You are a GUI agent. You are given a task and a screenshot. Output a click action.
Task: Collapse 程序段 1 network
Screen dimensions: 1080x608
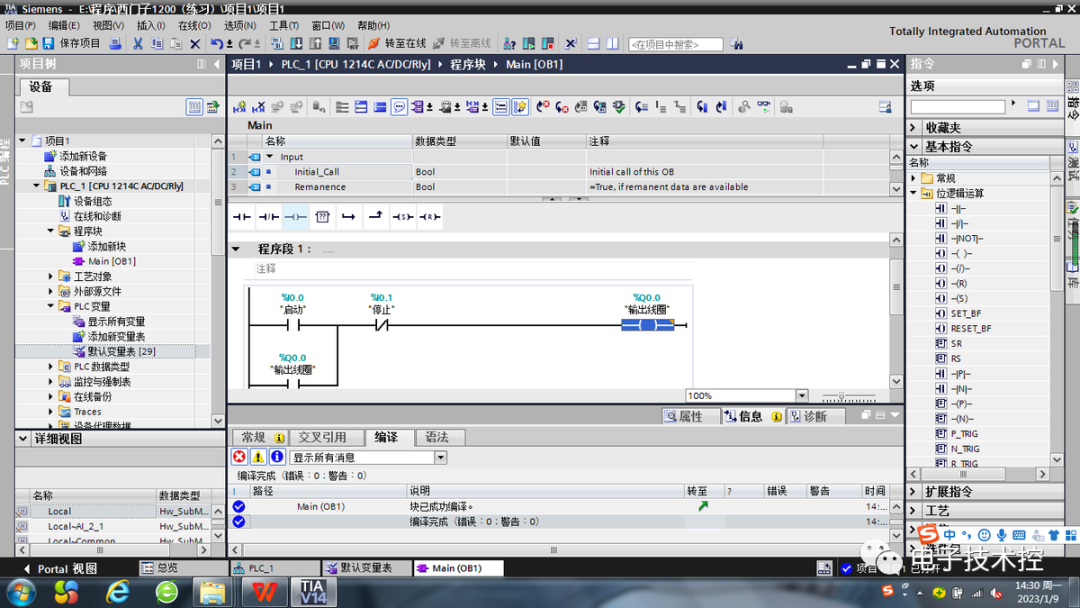pos(236,249)
